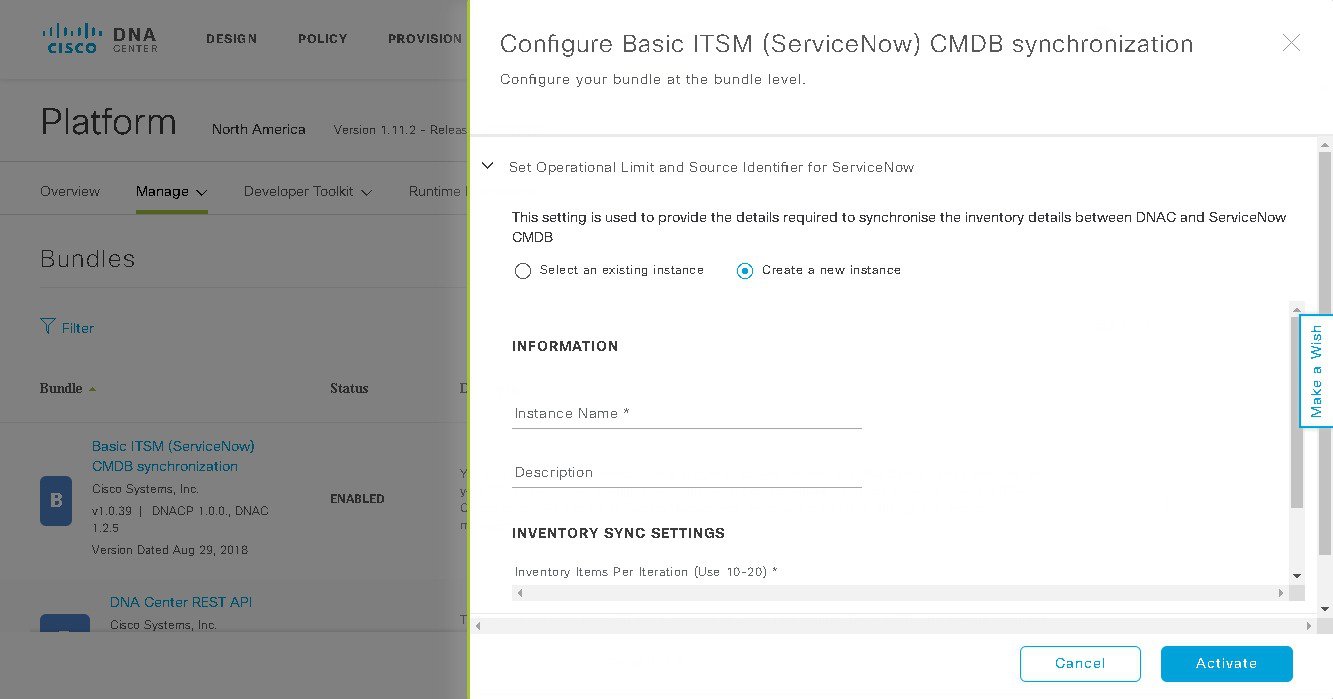
Task: Click the Bundle column sort arrow
Action: tap(92, 389)
